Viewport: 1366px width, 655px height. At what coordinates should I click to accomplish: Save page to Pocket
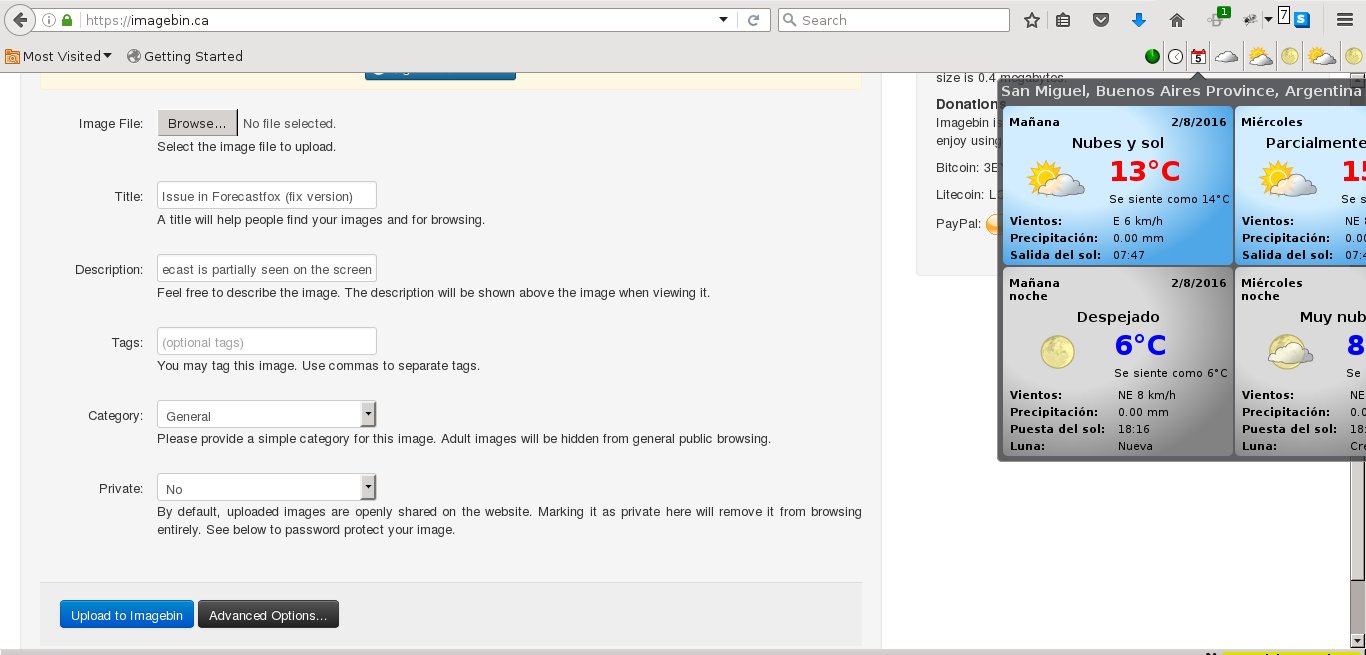coord(1100,20)
